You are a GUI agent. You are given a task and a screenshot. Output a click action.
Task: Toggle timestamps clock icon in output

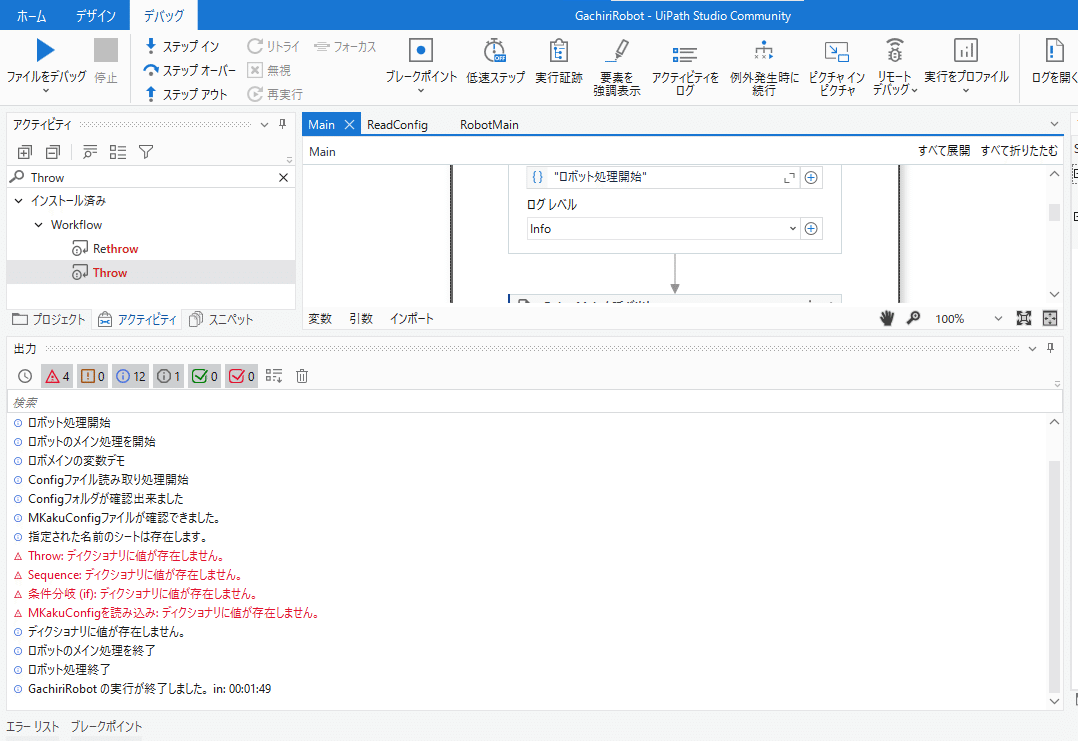point(25,376)
